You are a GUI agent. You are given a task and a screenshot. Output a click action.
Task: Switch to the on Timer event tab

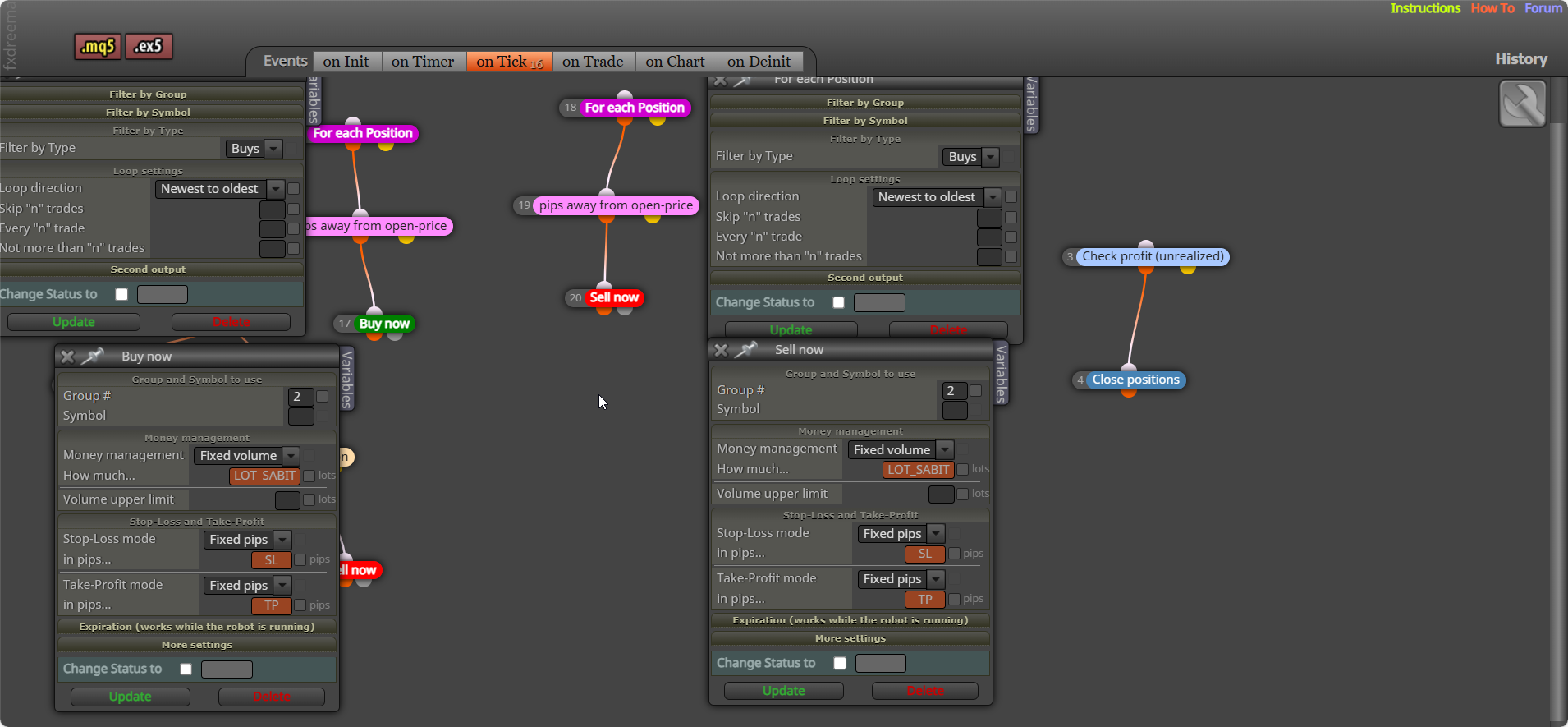coord(423,62)
